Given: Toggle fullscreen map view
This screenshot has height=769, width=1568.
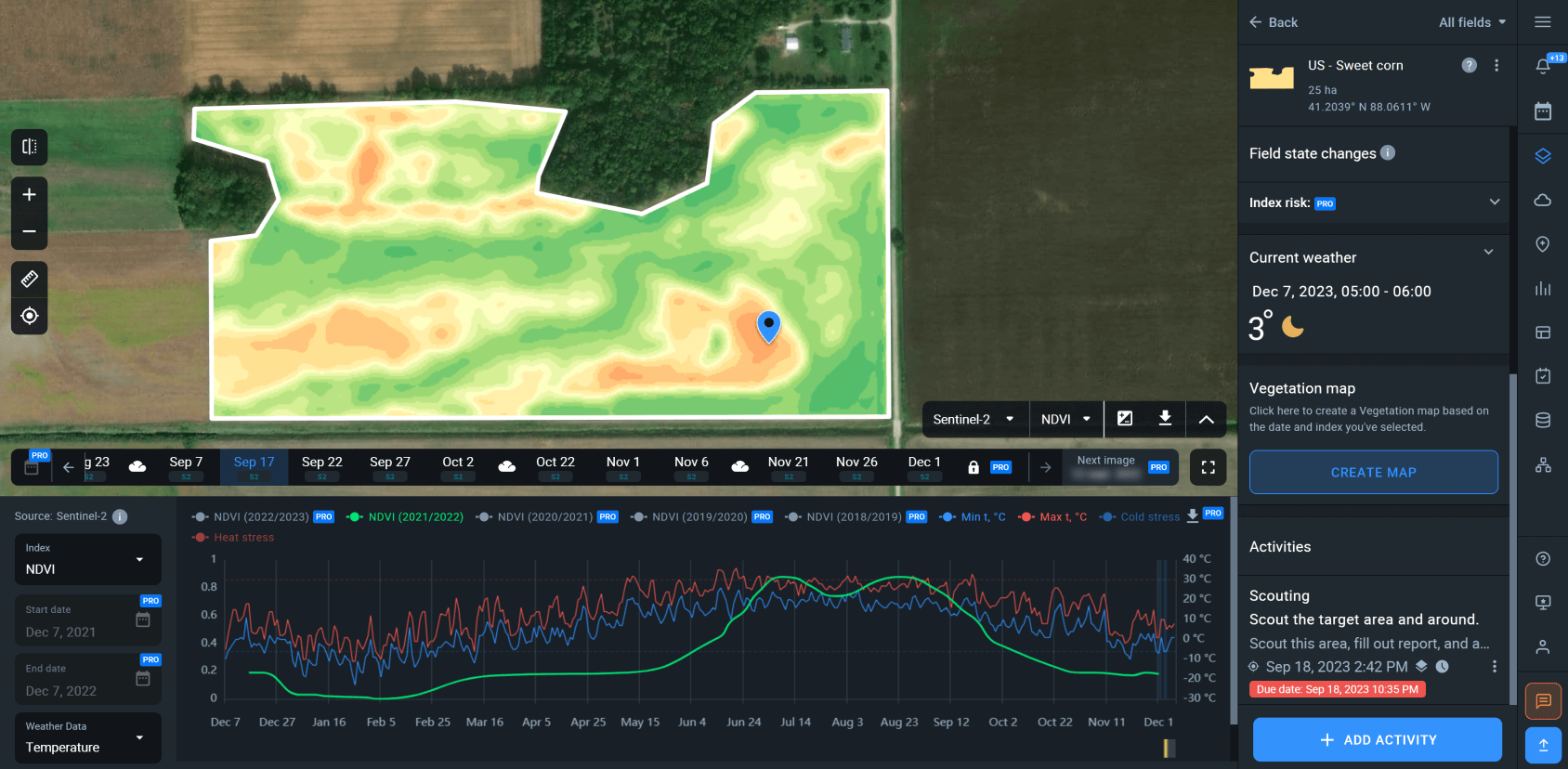Looking at the screenshot, I should 1208,467.
